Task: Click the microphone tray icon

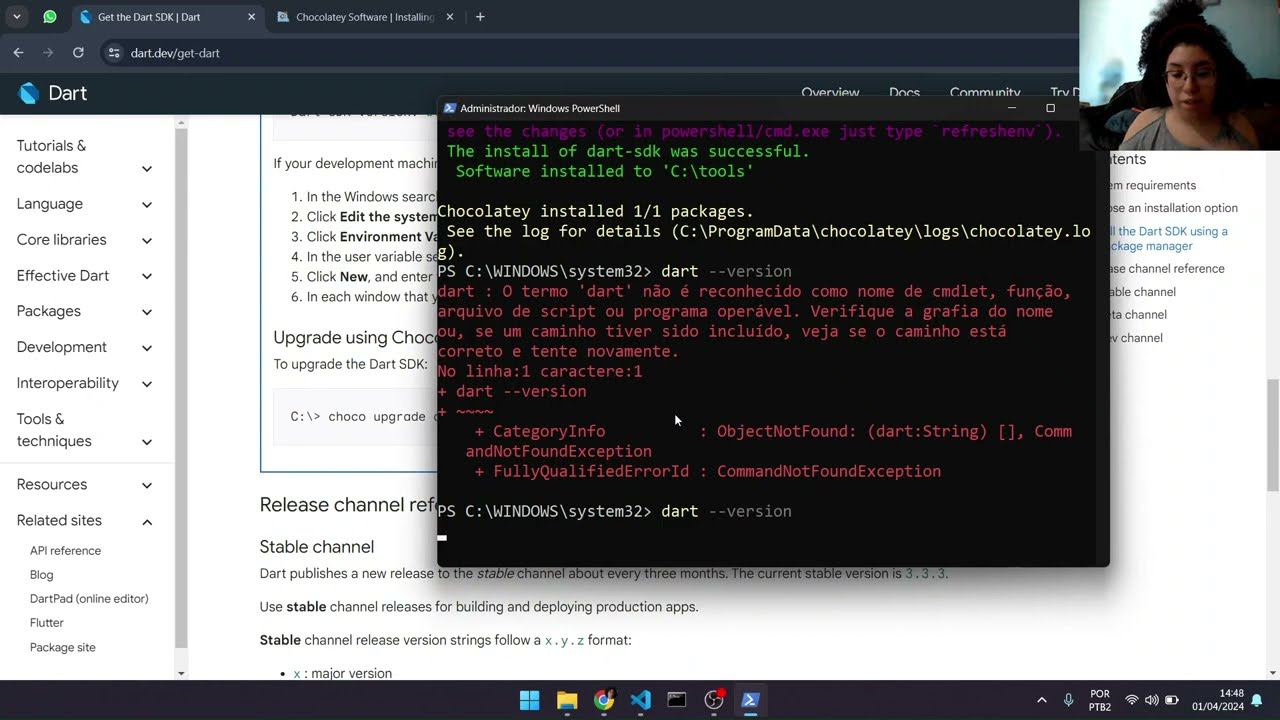Action: [x=1069, y=700]
